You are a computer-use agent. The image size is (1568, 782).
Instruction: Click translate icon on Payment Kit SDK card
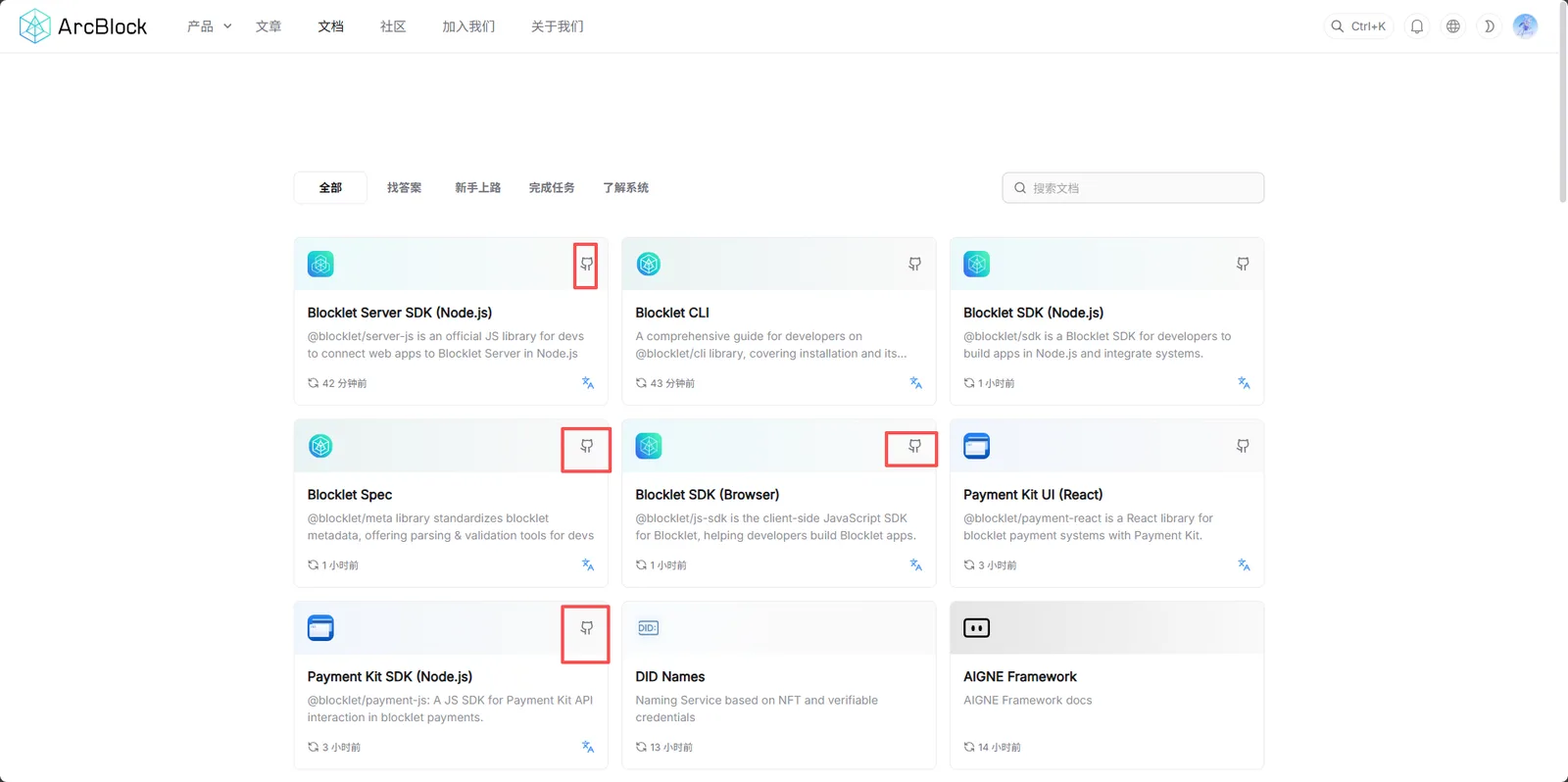coord(588,748)
